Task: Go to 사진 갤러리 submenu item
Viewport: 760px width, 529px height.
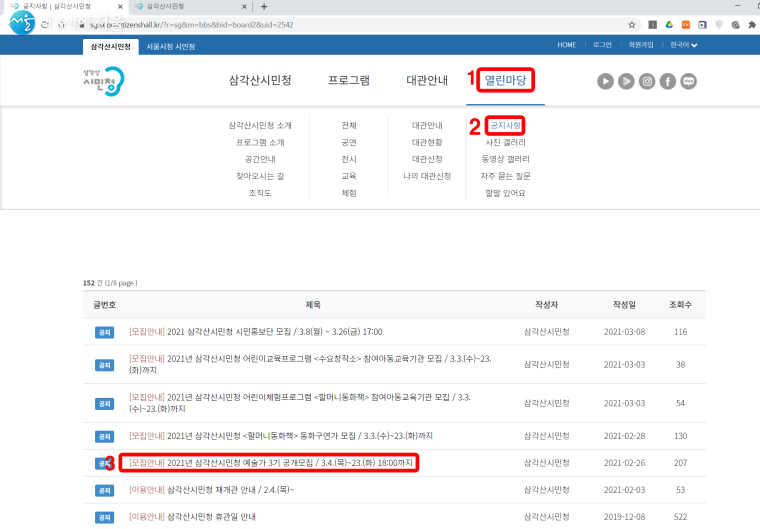Action: [505, 142]
